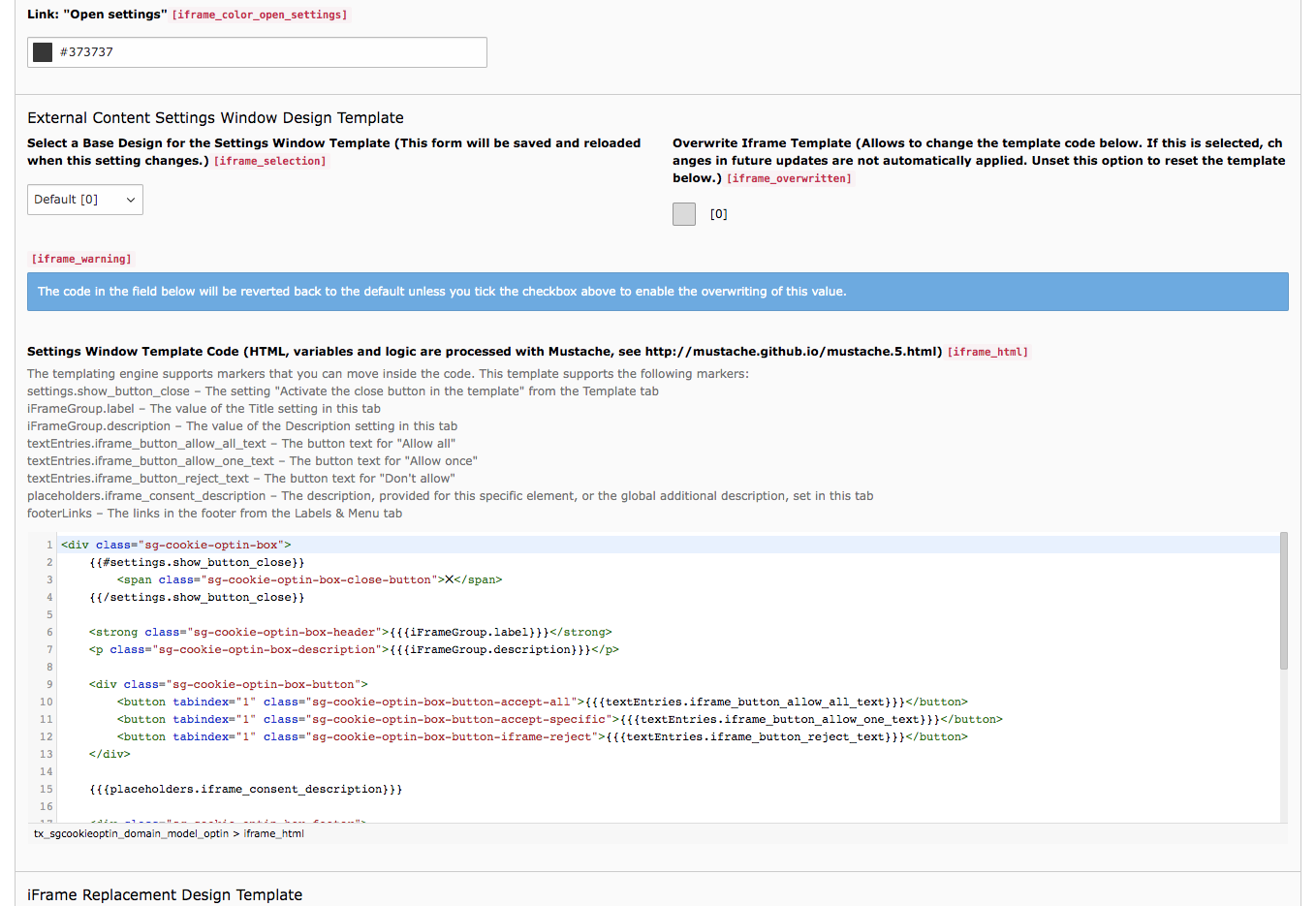Click the [iframe_html] label next to template heading
The height and width of the screenshot is (906, 1316).
(987, 351)
